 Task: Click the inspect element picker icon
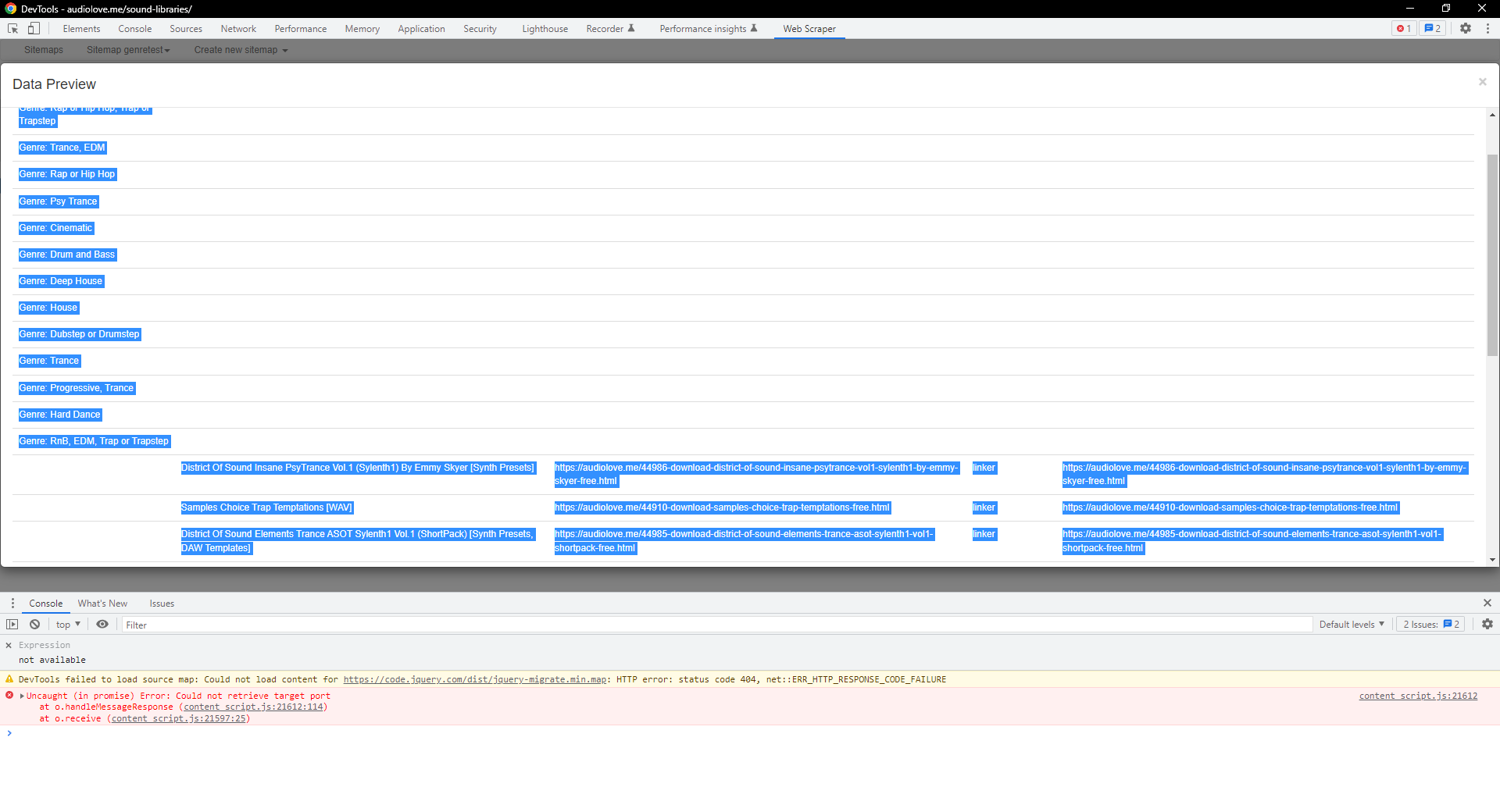13,29
